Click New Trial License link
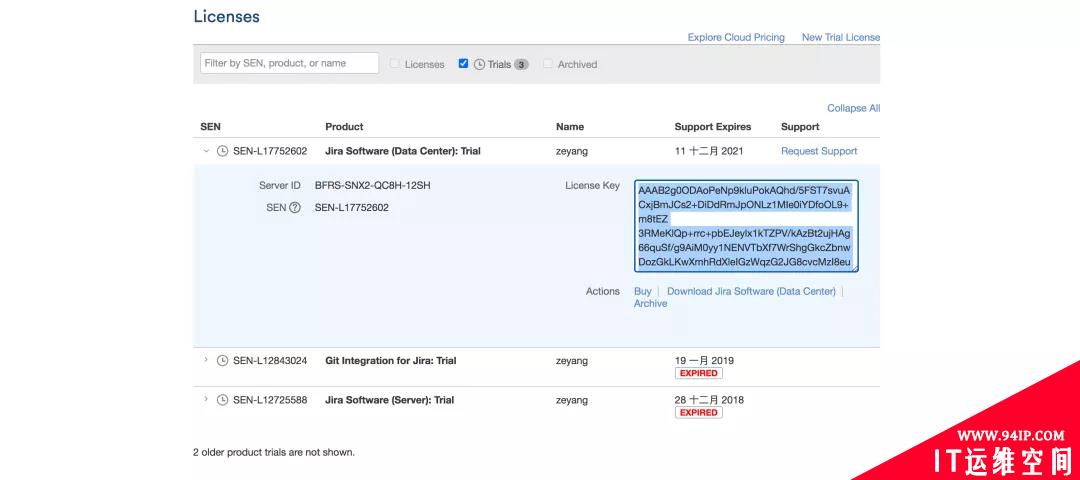The width and height of the screenshot is (1080, 480). 840,37
